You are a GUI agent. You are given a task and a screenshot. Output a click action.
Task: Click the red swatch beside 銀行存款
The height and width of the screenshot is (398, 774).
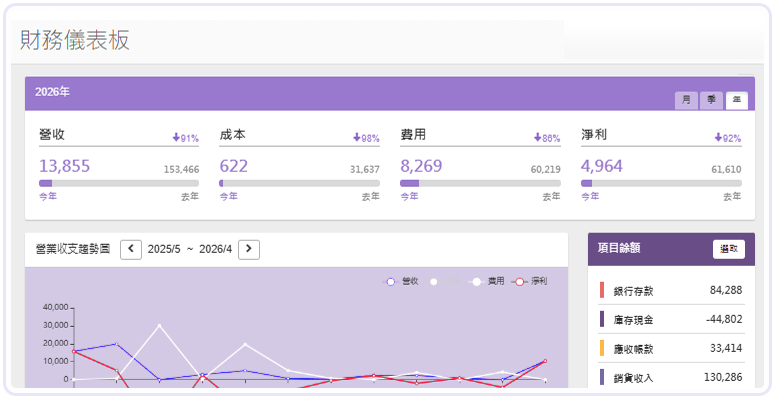602,290
